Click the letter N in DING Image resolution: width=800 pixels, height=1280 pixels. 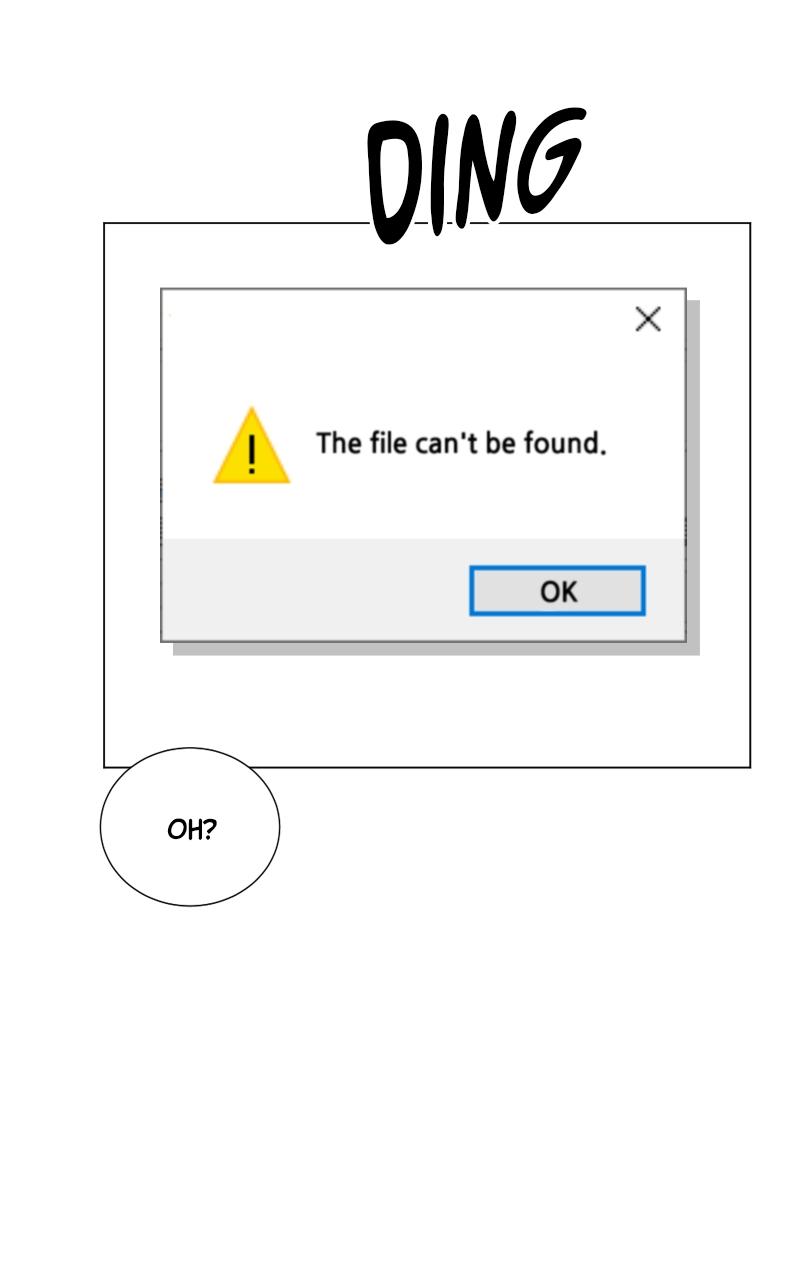482,170
